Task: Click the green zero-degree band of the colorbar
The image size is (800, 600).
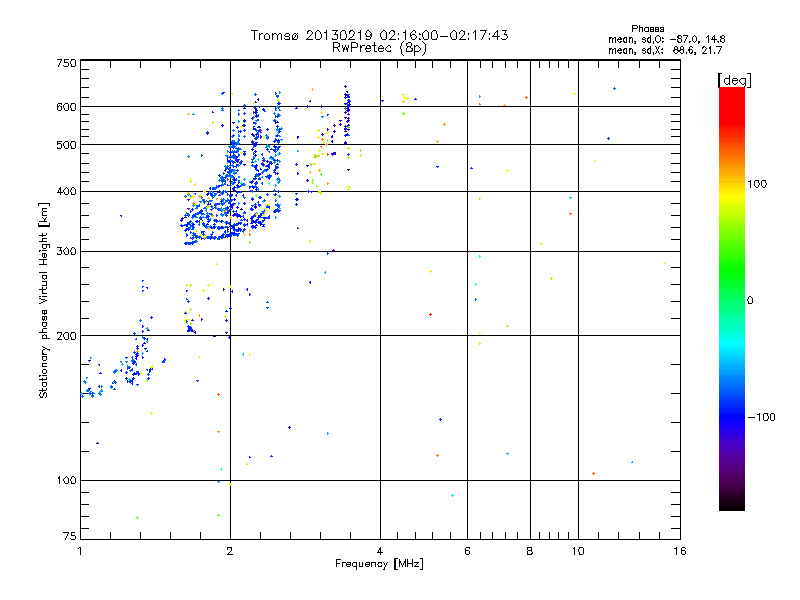Action: (x=732, y=300)
